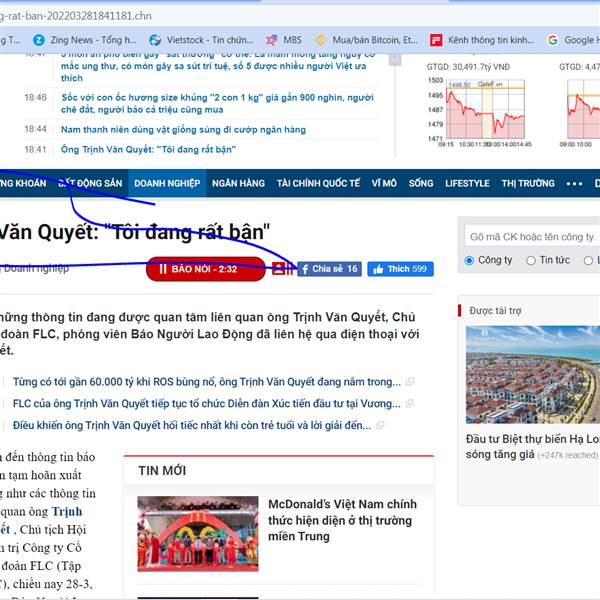Open related link Điều khiến ông Trịnh
This screenshot has height=600, width=600.
click(192, 426)
